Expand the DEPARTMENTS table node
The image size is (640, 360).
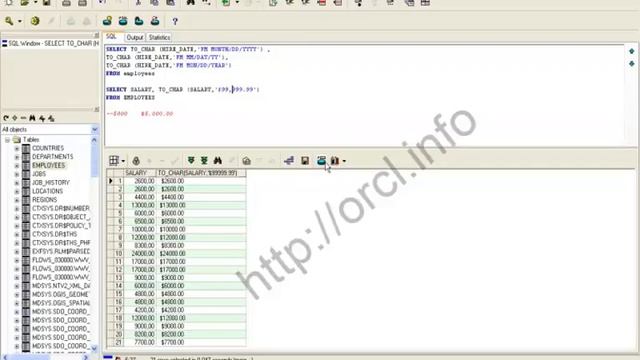click(x=17, y=157)
